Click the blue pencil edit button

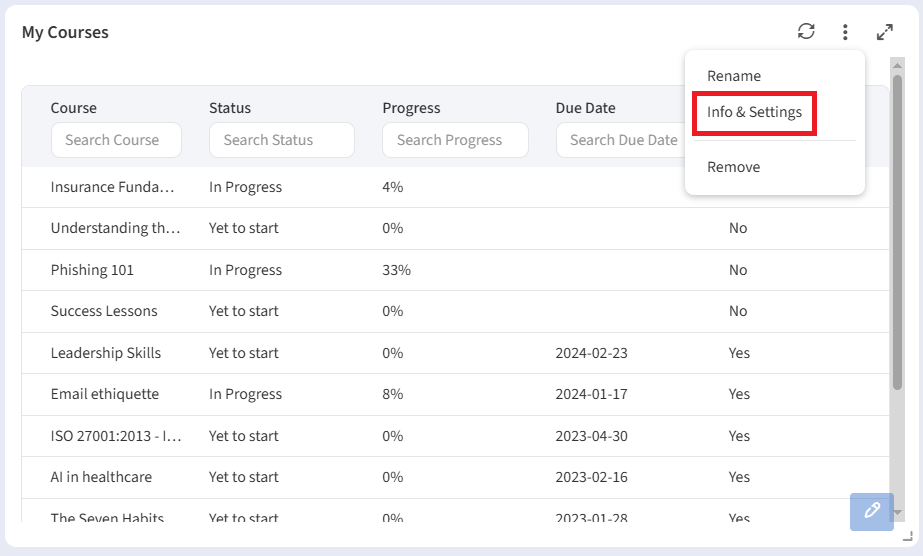tap(871, 511)
